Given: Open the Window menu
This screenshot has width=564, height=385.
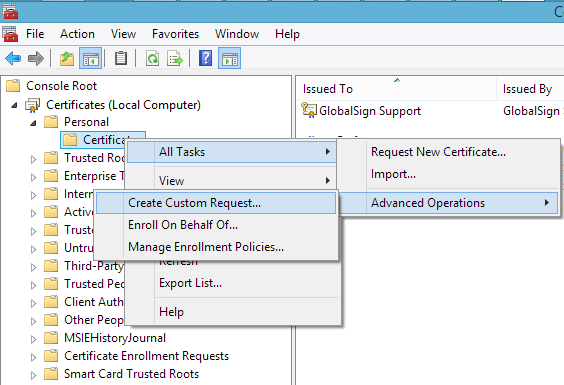Looking at the screenshot, I should 237,34.
